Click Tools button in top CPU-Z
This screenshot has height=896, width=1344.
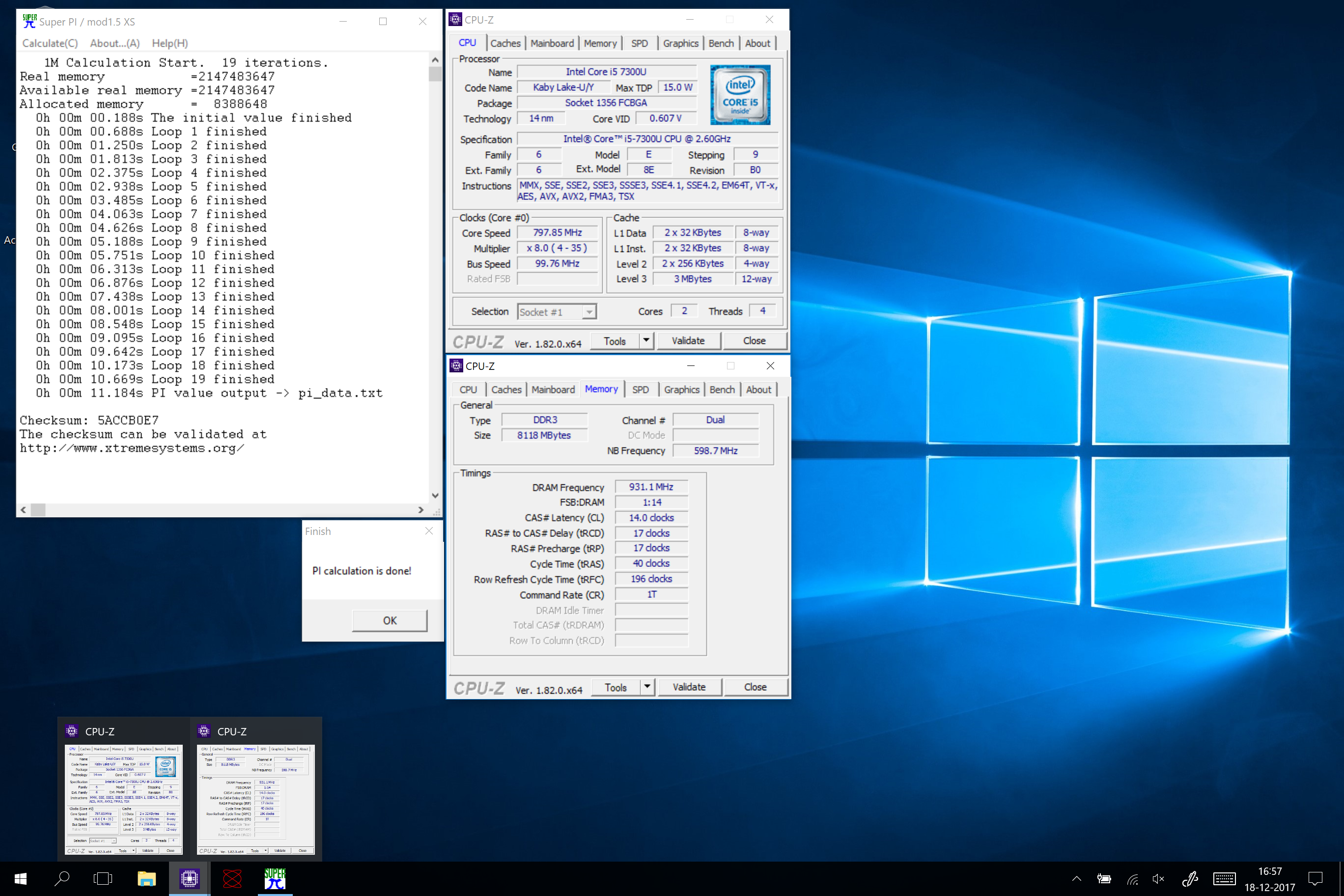pyautogui.click(x=615, y=341)
